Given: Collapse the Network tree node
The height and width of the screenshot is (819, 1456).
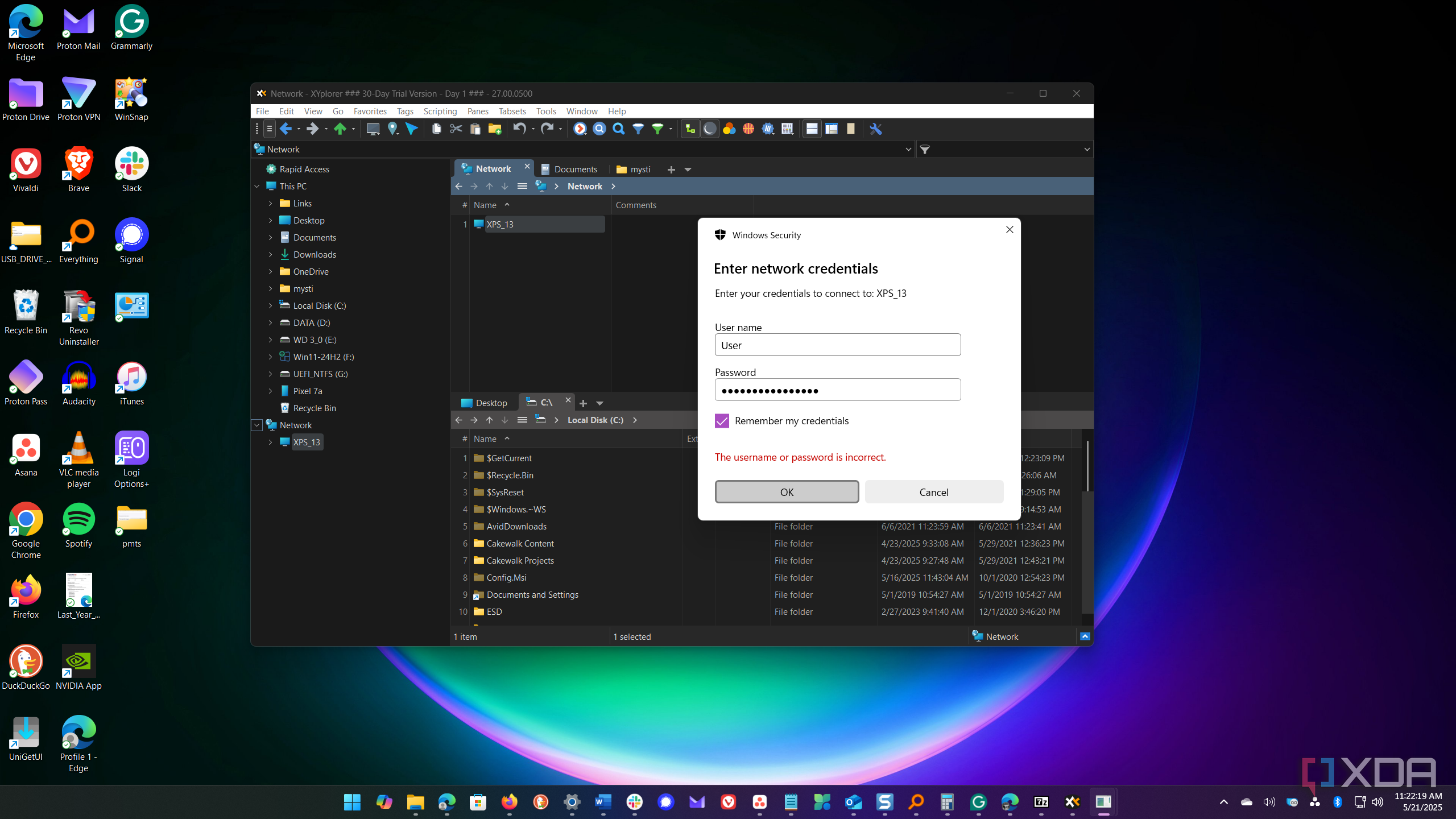Looking at the screenshot, I should [257, 425].
